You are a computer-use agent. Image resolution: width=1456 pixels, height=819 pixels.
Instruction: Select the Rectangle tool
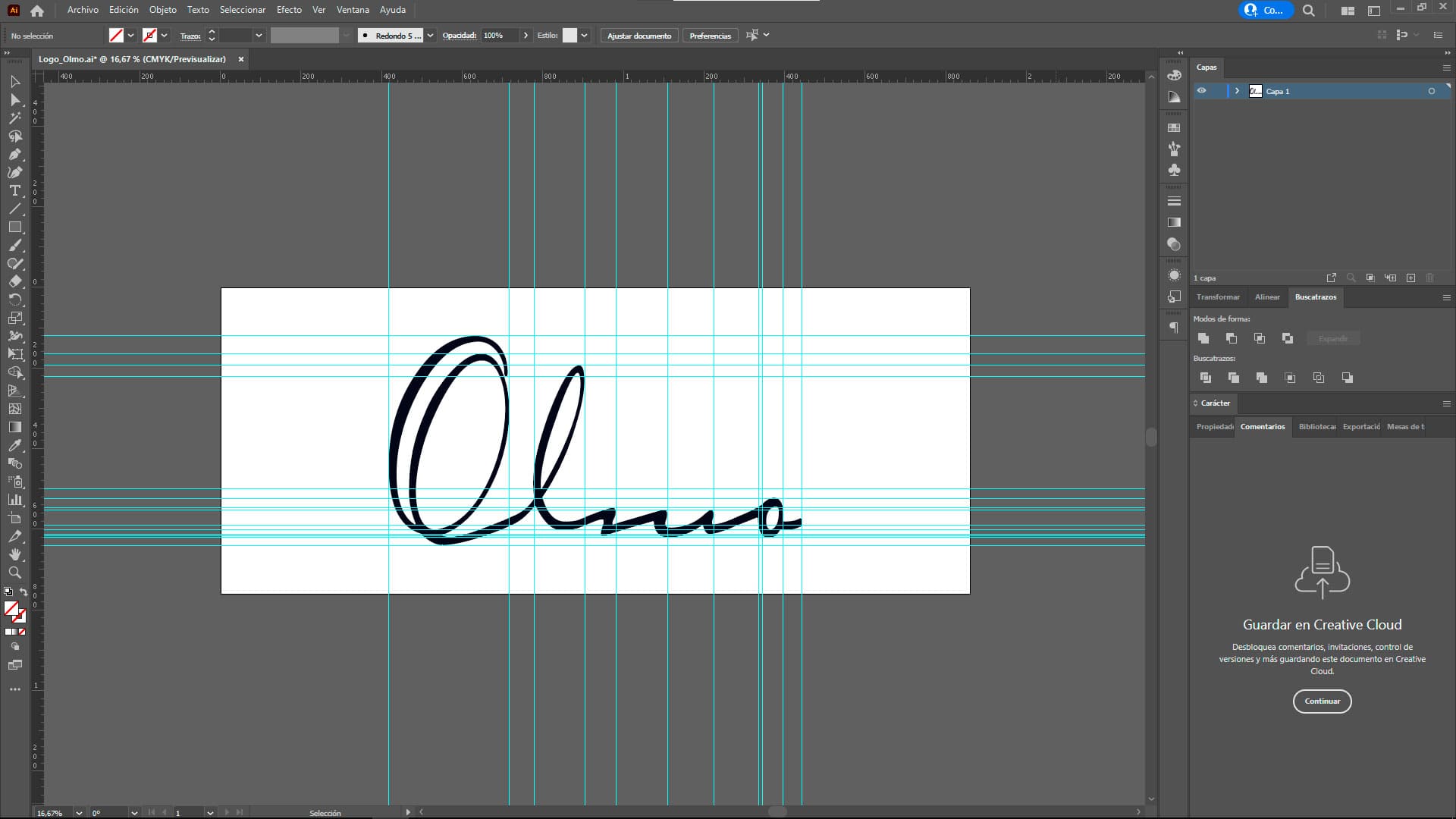click(x=14, y=227)
